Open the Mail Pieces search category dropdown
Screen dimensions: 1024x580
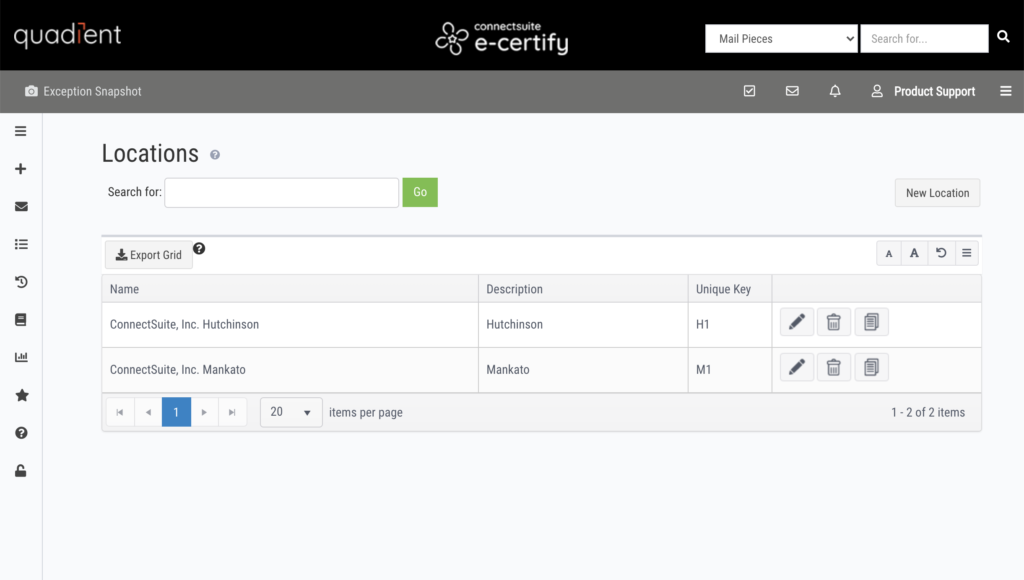point(781,38)
